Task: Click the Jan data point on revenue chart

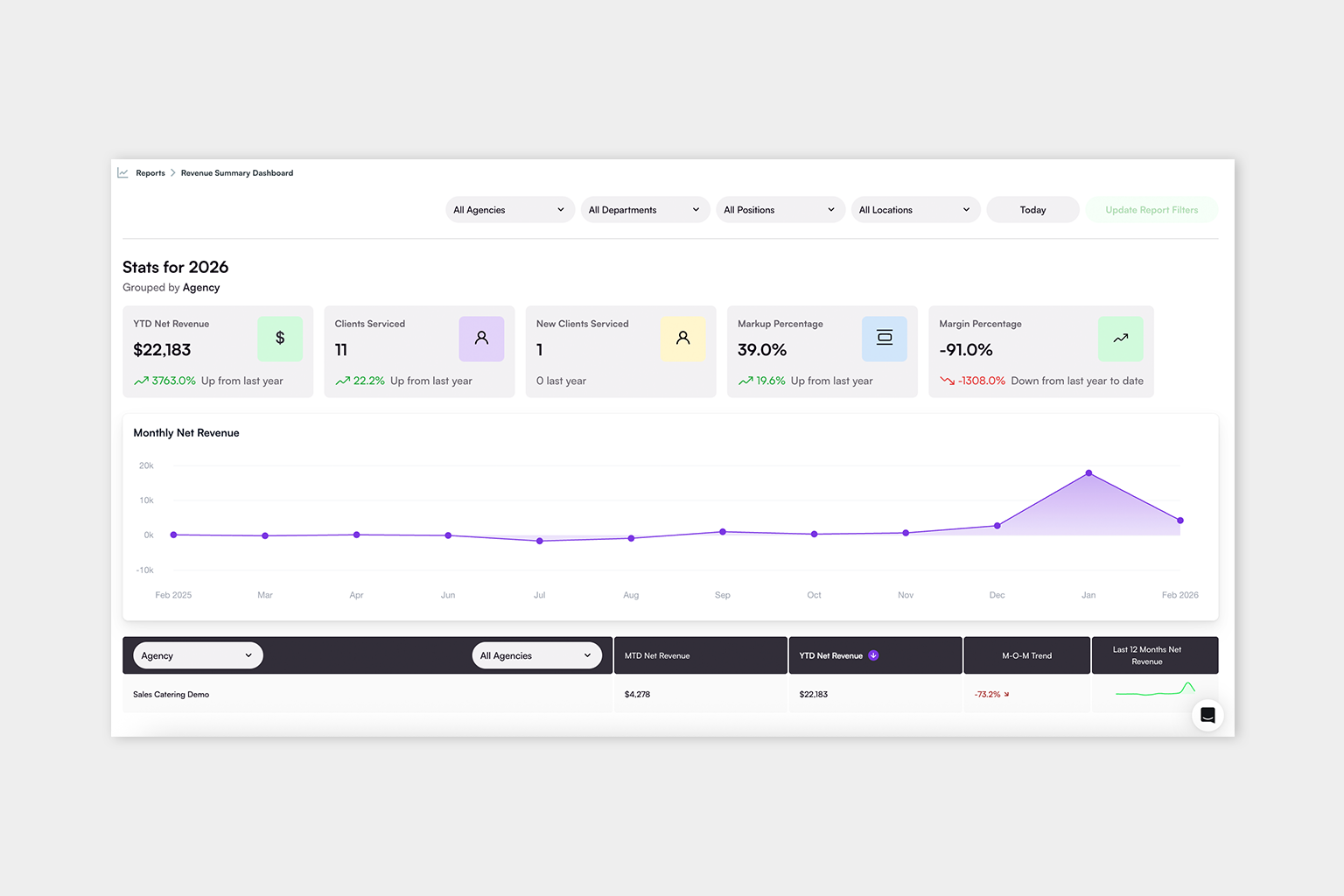Action: pyautogui.click(x=1088, y=473)
